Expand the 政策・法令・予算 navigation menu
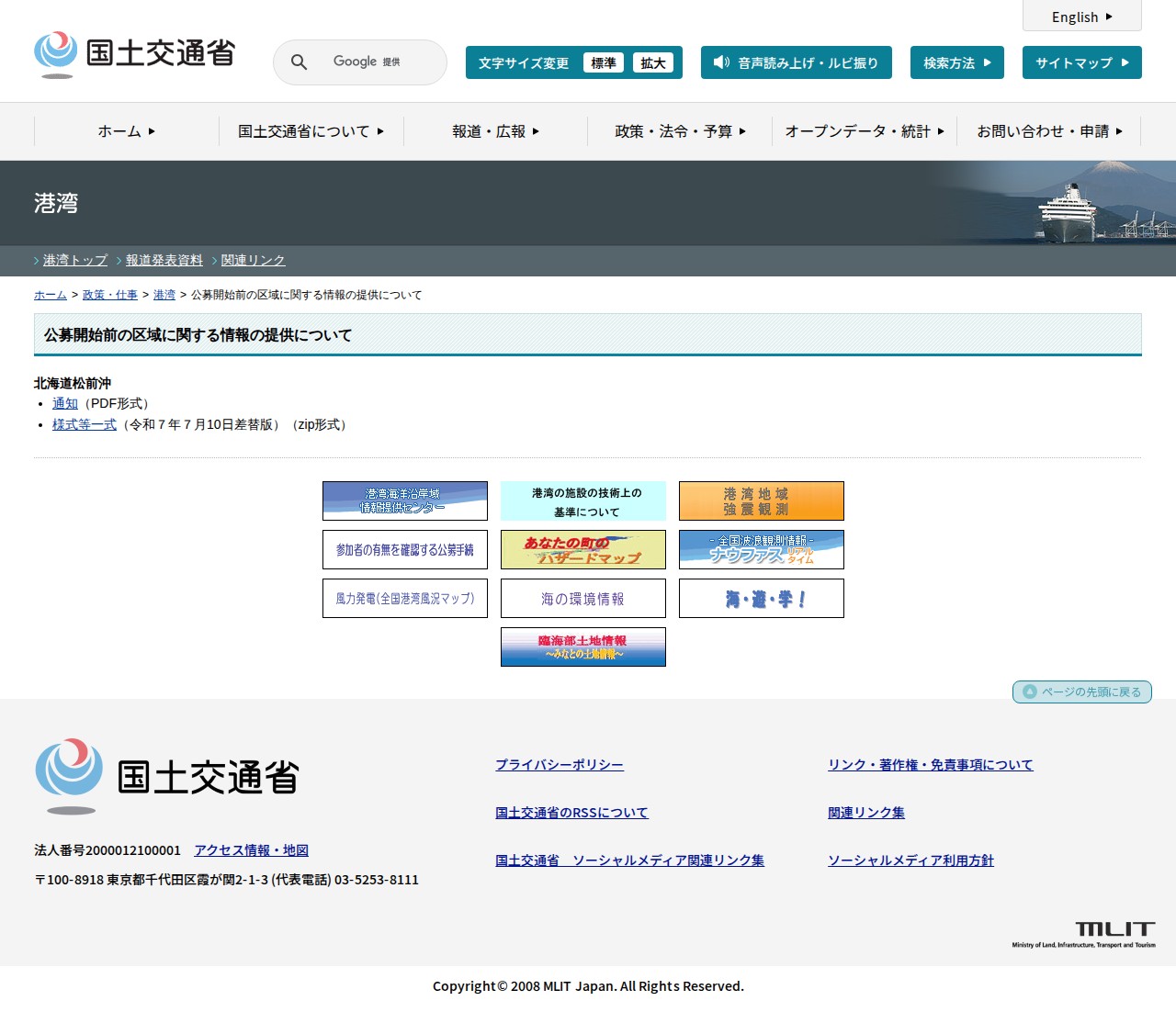 680,131
